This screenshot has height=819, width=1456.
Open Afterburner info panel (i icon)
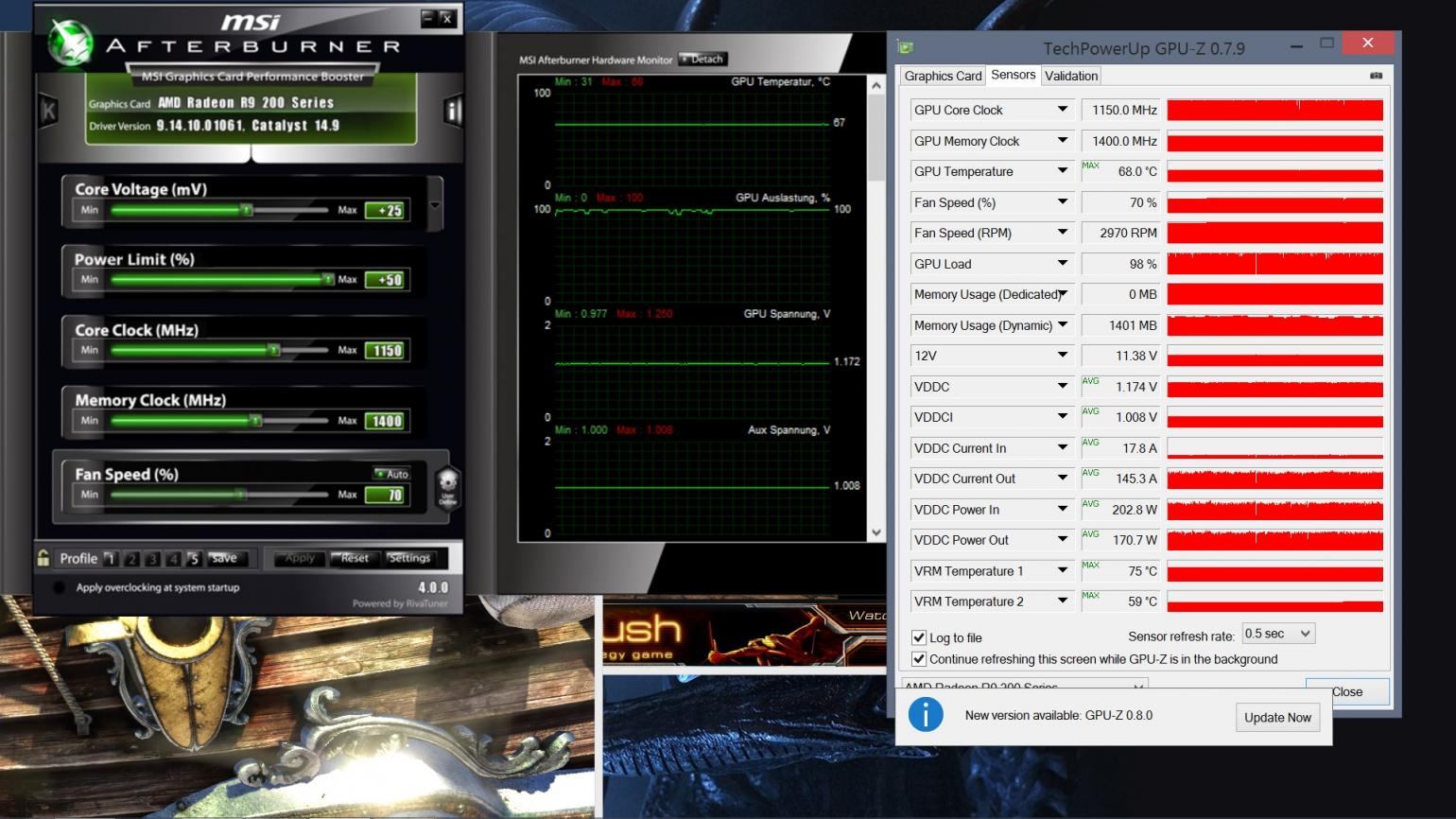[453, 112]
